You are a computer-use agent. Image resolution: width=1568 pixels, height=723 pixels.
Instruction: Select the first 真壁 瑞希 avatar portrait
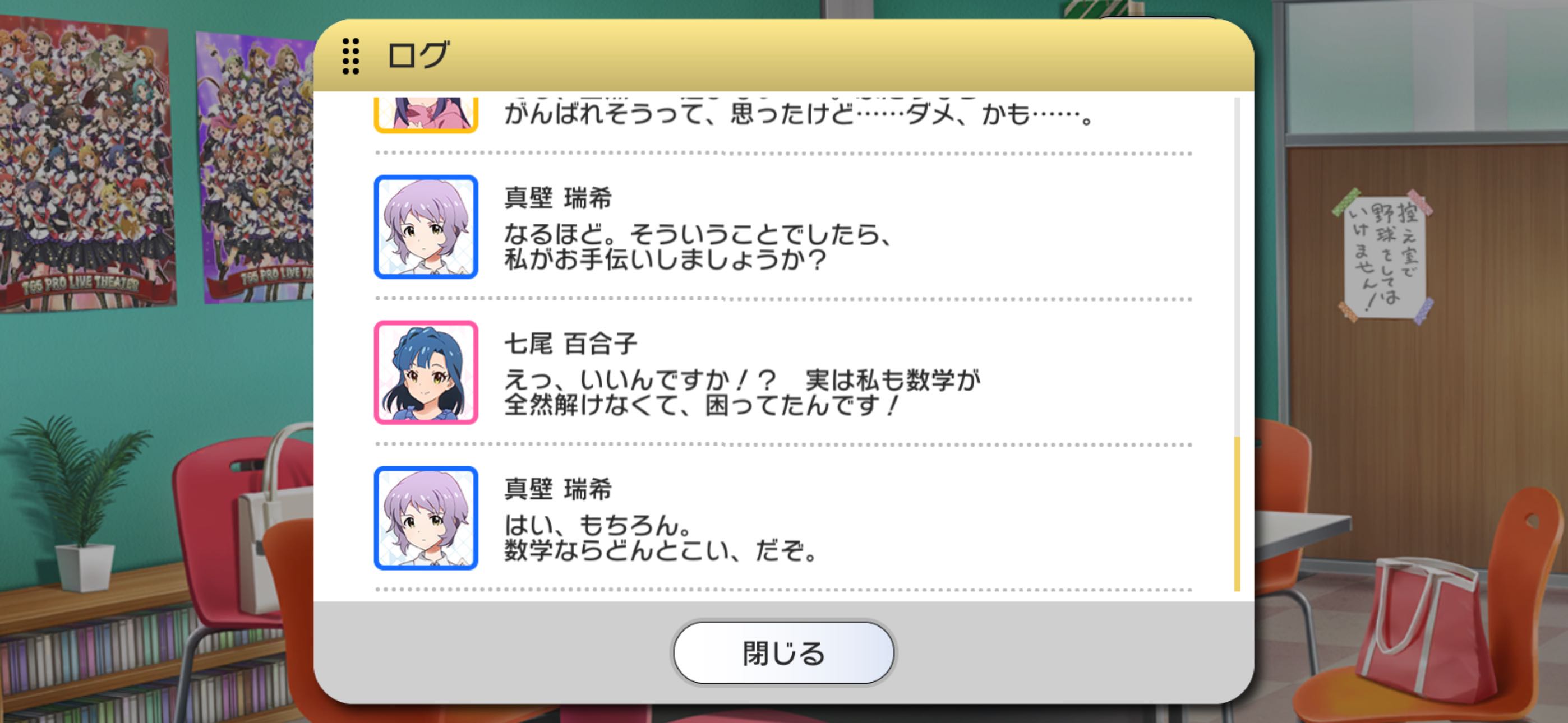[x=426, y=227]
